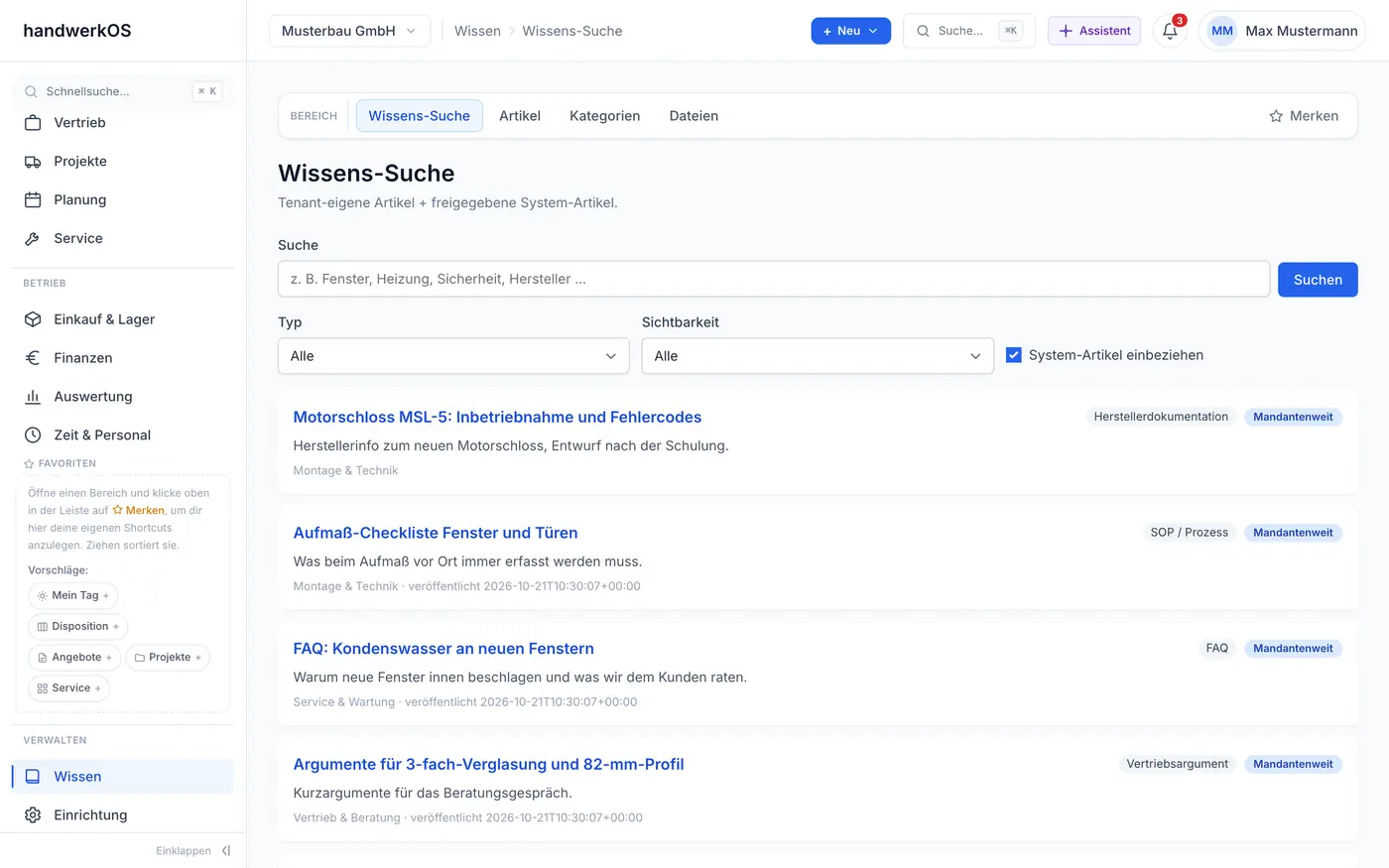
Task: Open the Typ dropdown
Action: [453, 356]
